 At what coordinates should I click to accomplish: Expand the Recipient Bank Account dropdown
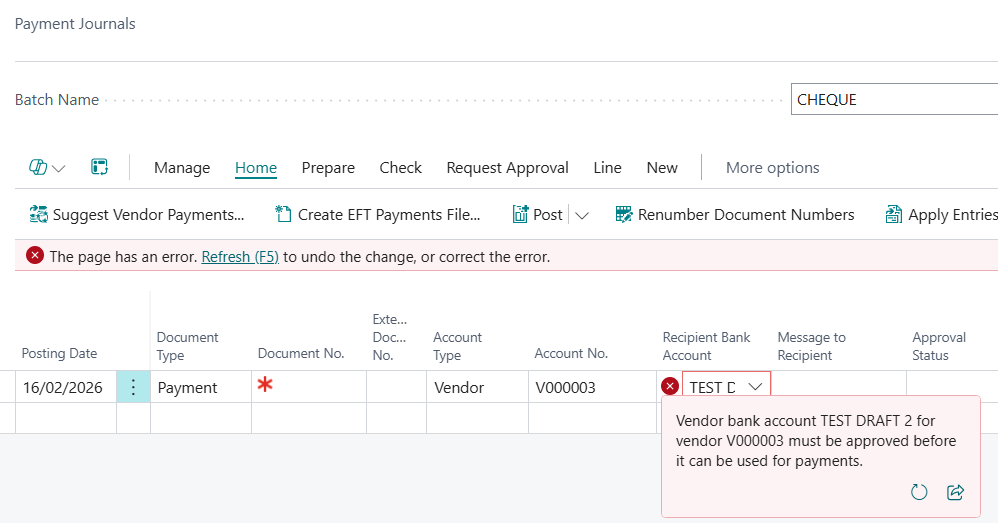click(x=755, y=387)
